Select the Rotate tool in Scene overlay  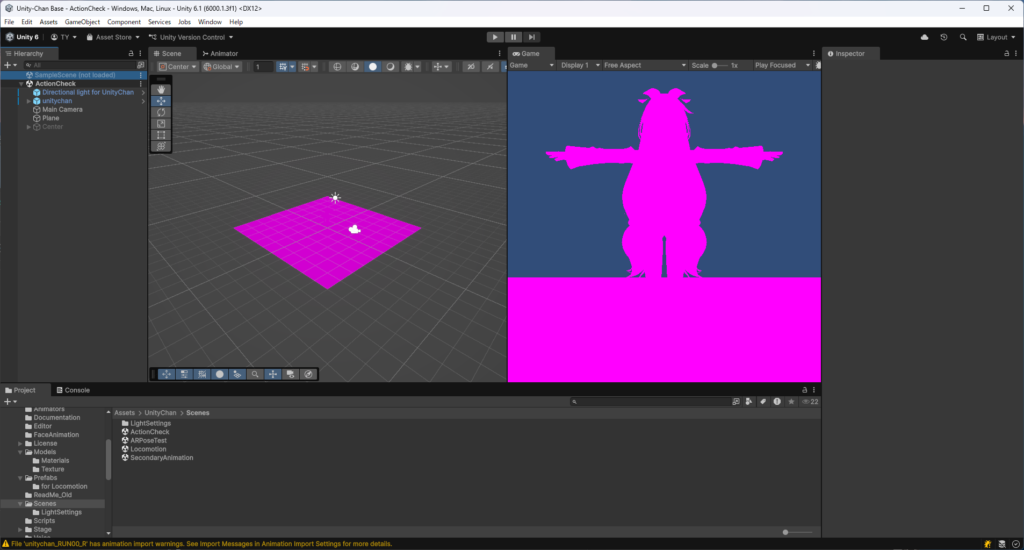[161, 112]
